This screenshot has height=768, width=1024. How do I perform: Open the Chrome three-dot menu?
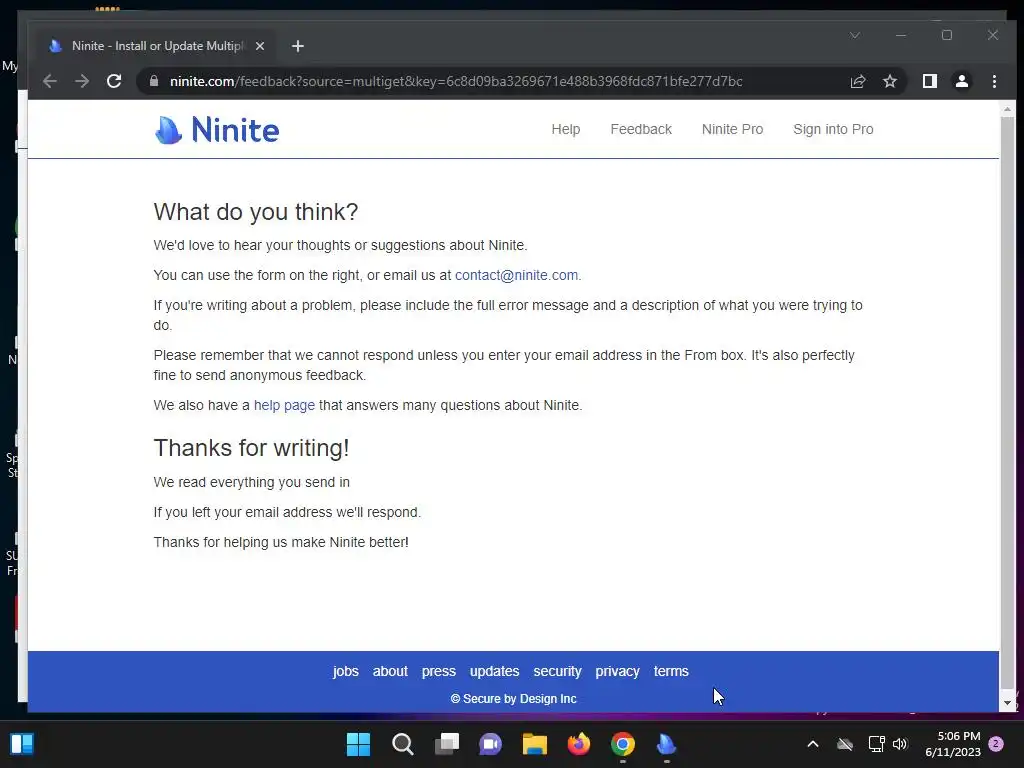point(994,81)
